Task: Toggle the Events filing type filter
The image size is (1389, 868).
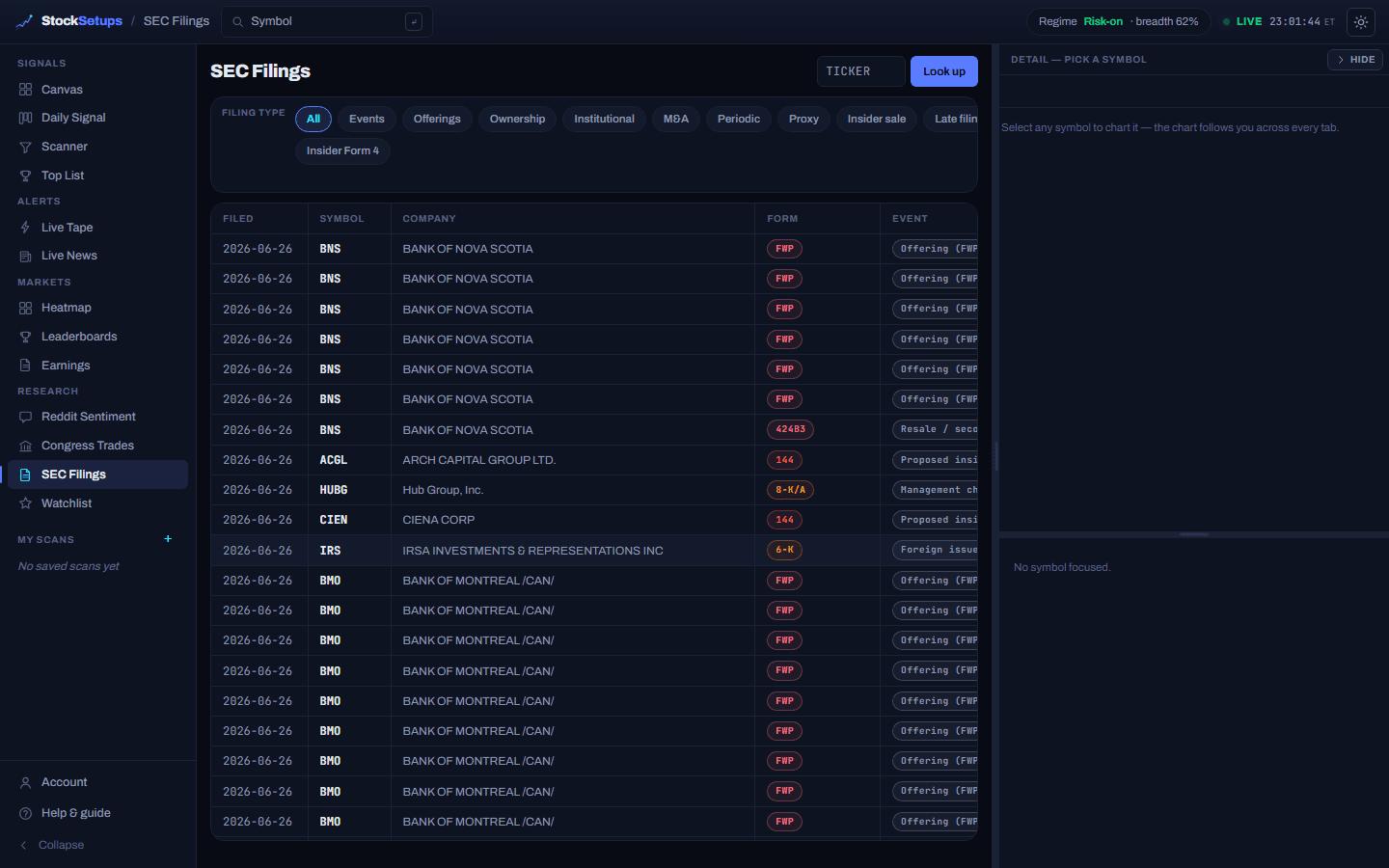Action: click(367, 119)
